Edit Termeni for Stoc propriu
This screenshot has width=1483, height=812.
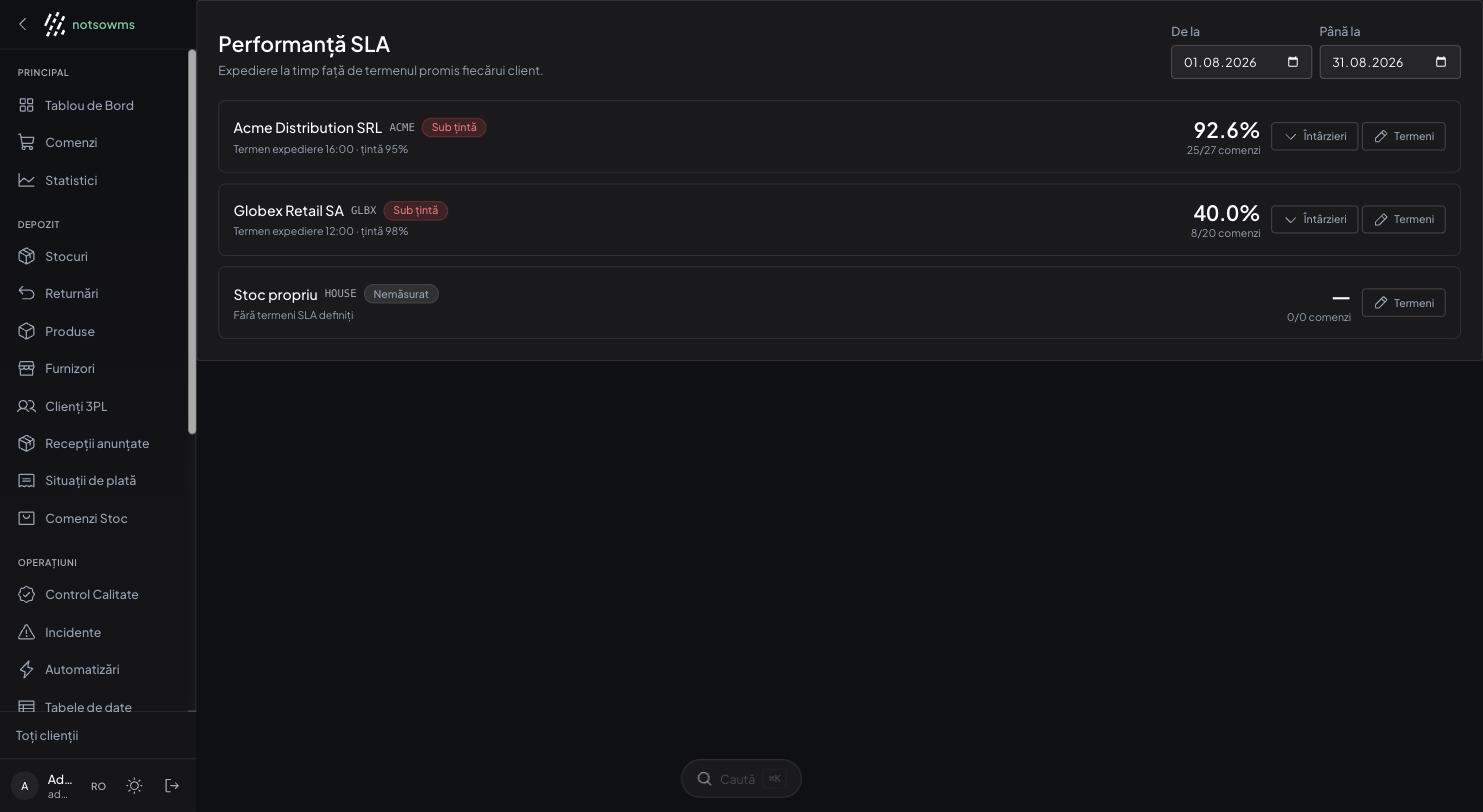click(x=1403, y=302)
